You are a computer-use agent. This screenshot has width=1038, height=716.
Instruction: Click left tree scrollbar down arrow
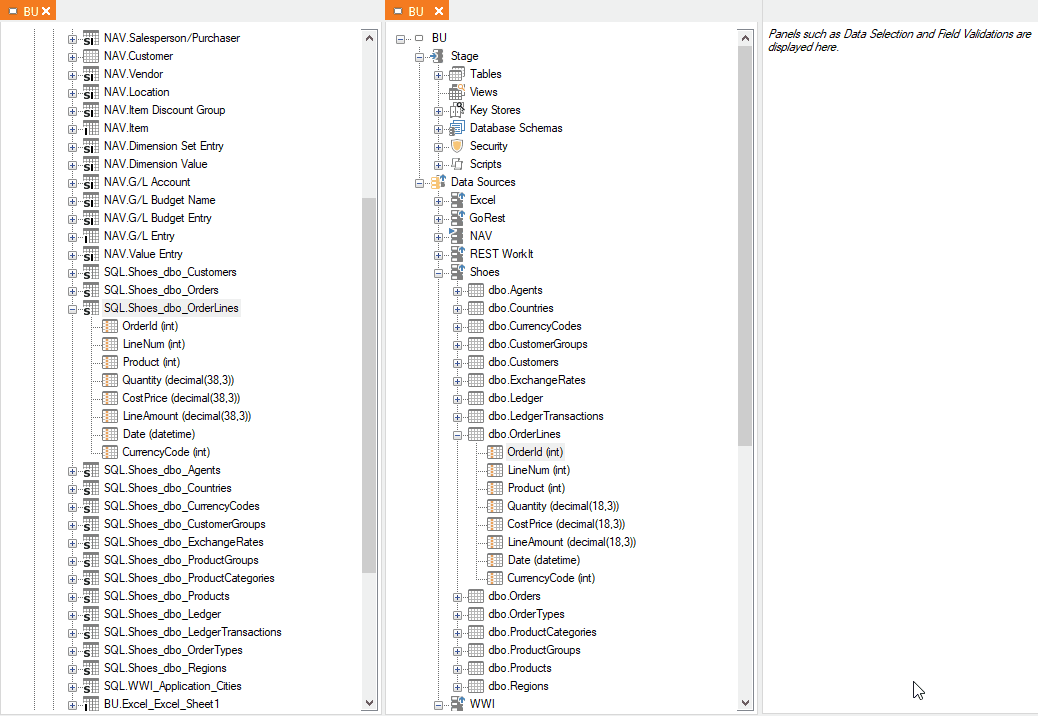[369, 703]
